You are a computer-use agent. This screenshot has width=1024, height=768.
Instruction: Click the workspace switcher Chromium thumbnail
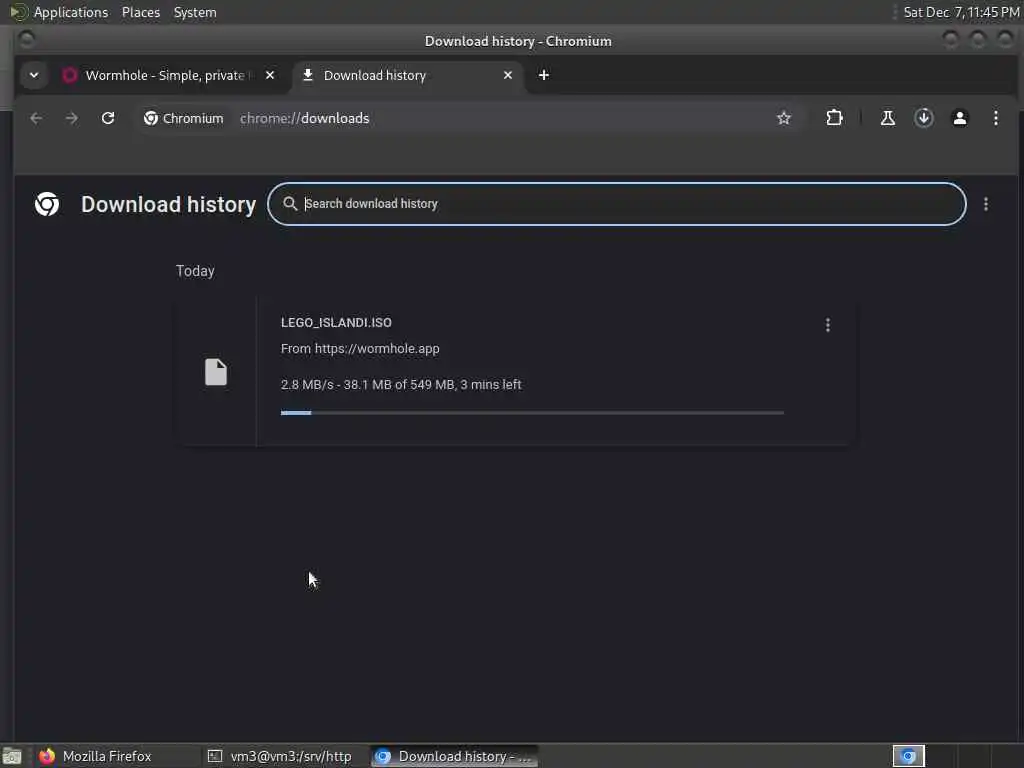pyautogui.click(x=908, y=756)
